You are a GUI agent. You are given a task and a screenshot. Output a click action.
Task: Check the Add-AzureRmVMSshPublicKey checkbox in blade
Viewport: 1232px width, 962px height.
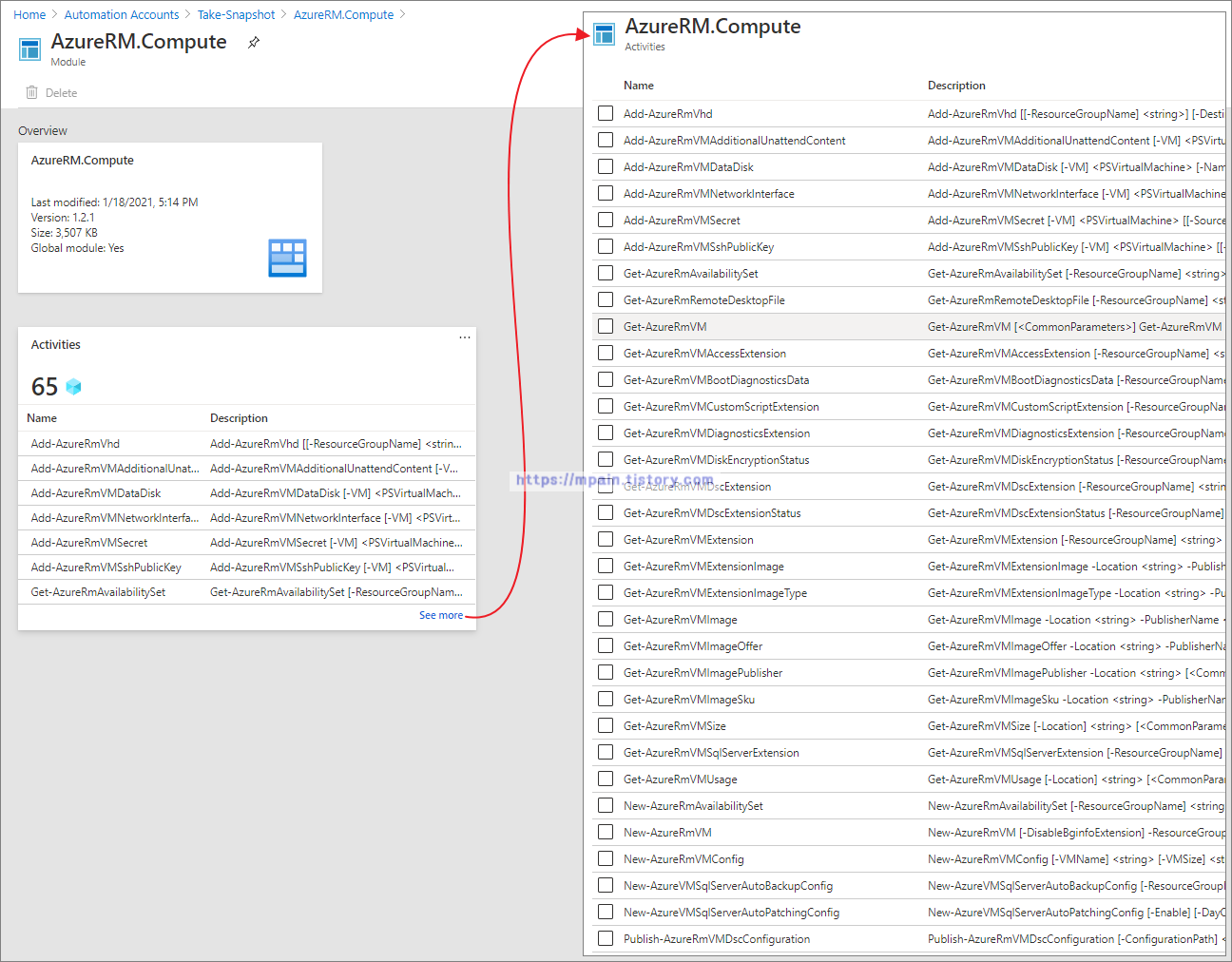(x=606, y=246)
